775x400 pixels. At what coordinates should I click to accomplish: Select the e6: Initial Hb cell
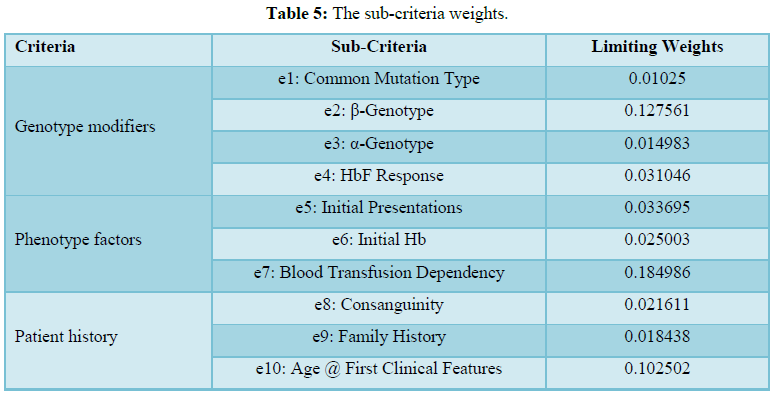[378, 240]
